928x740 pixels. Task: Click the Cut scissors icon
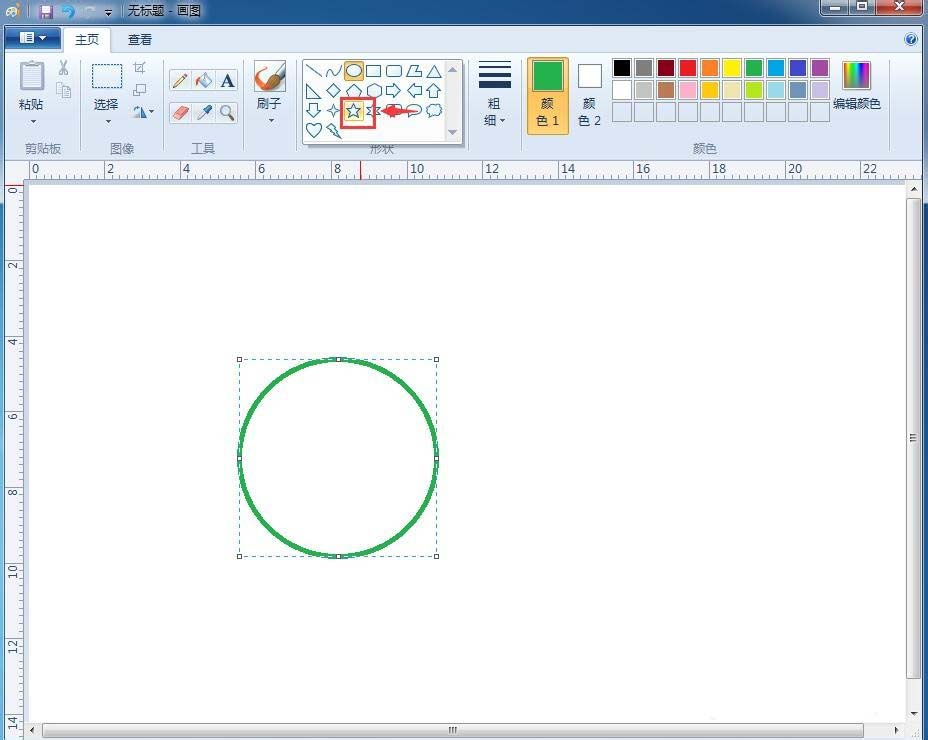coord(63,68)
